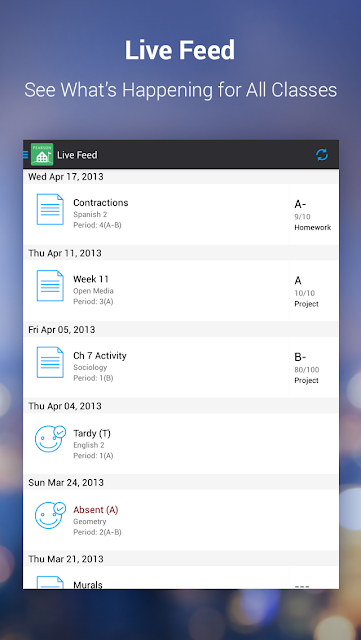This screenshot has width=361, height=640.
Task: Tap the attendance face icon for Absent (A)
Action: click(x=50, y=515)
